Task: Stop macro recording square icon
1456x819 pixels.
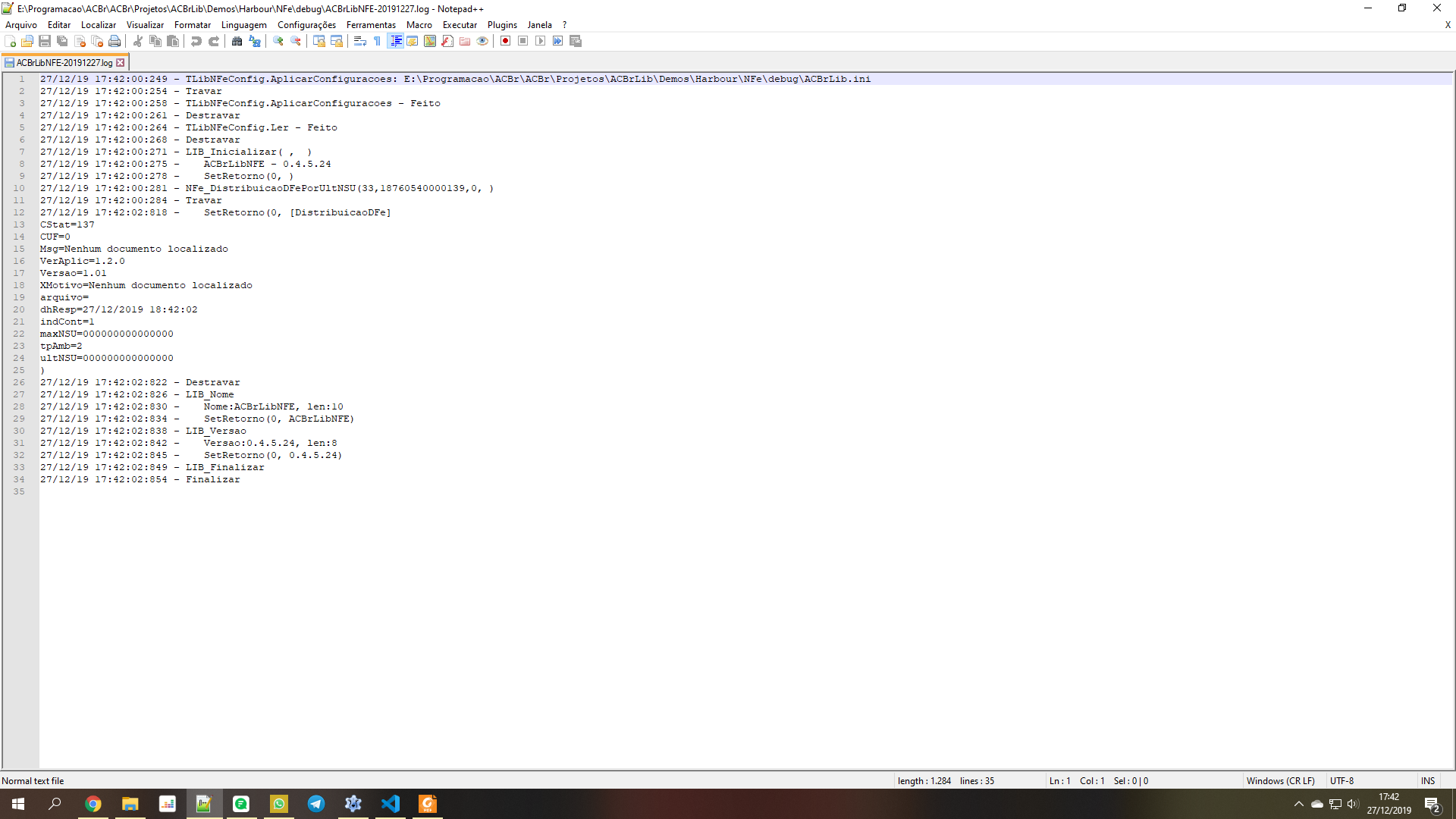Action: click(523, 41)
